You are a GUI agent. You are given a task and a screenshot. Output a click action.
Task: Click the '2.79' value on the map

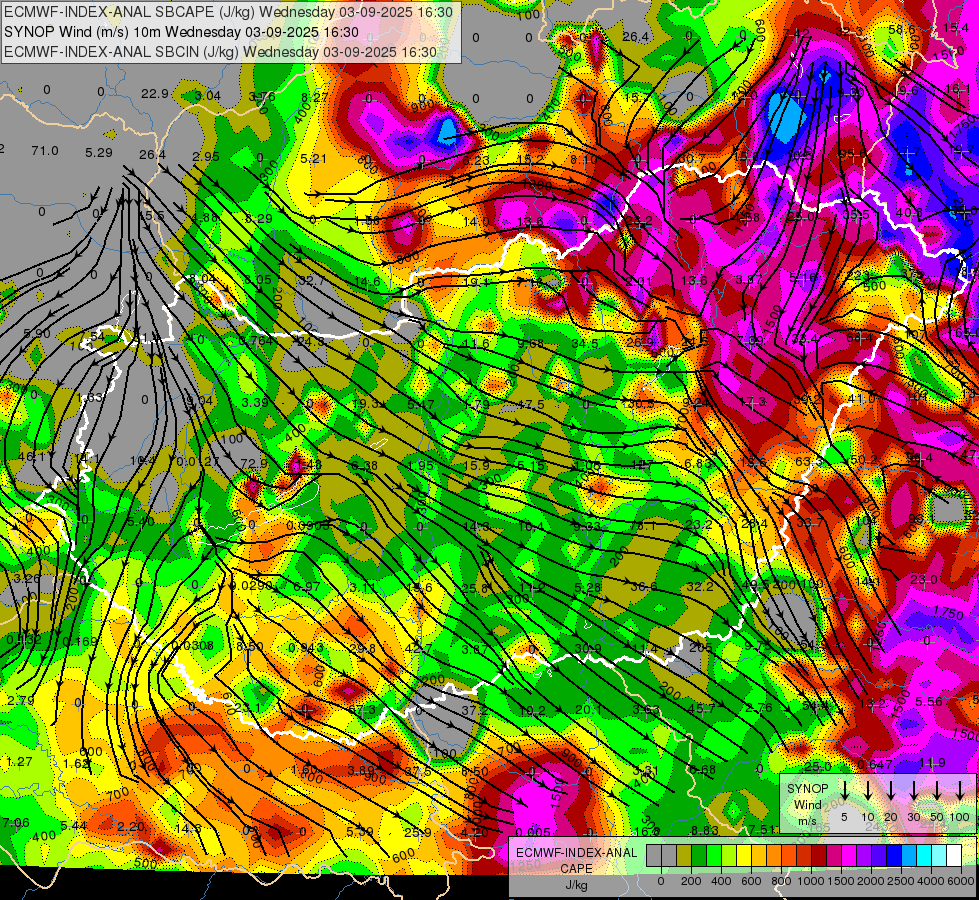point(21,701)
